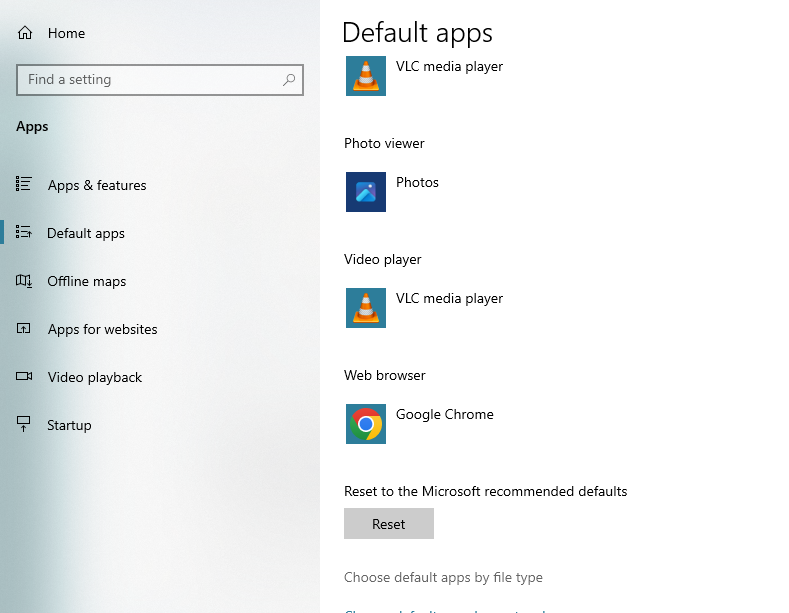Screen dimensions: 789x613
Task: Select the Video playback label in the sidebar
Action: [x=95, y=377]
